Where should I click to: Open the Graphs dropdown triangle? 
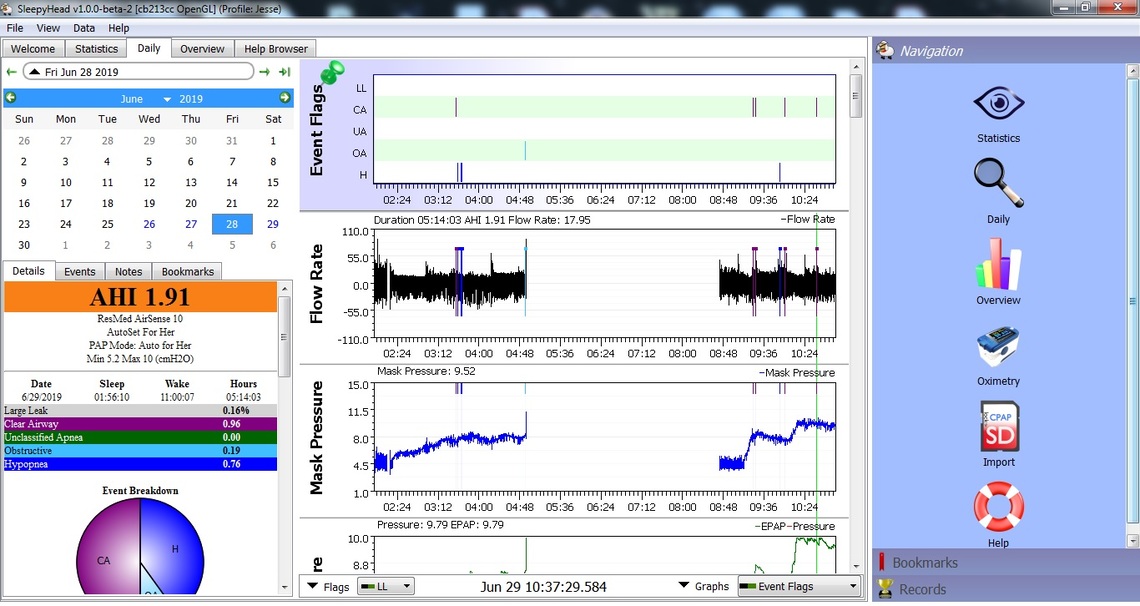[684, 586]
